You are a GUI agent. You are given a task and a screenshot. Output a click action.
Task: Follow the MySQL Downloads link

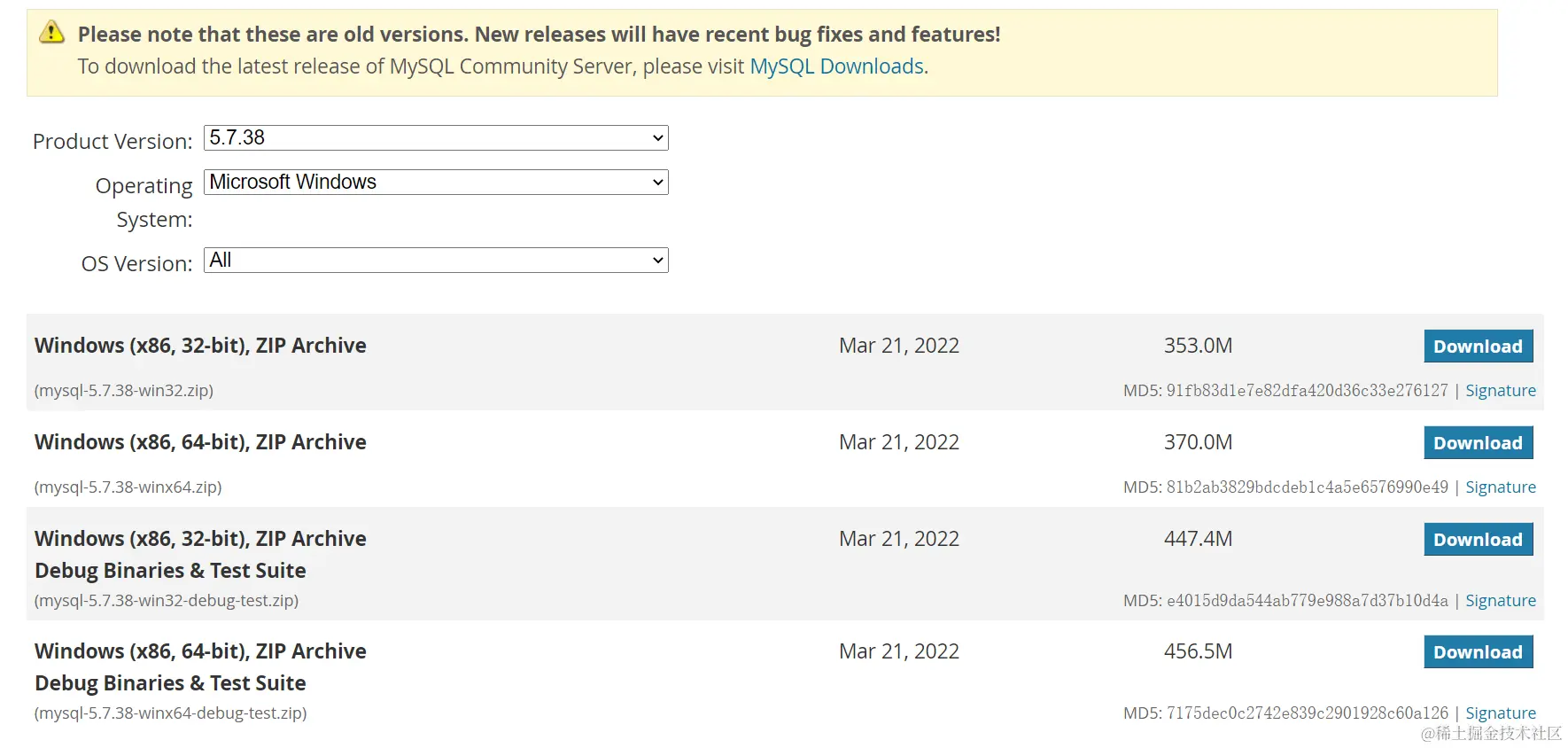(x=836, y=66)
